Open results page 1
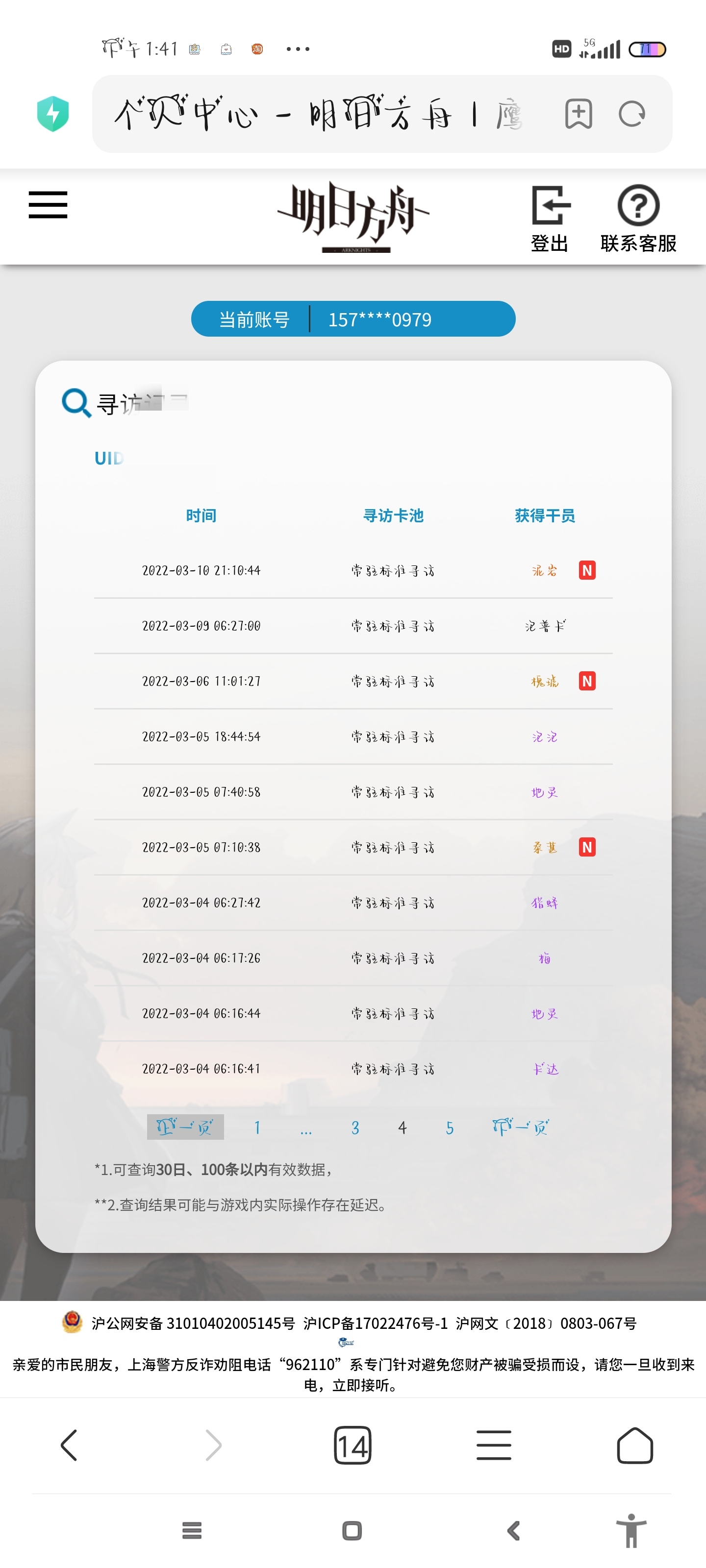This screenshot has height=1568, width=706. [257, 1128]
